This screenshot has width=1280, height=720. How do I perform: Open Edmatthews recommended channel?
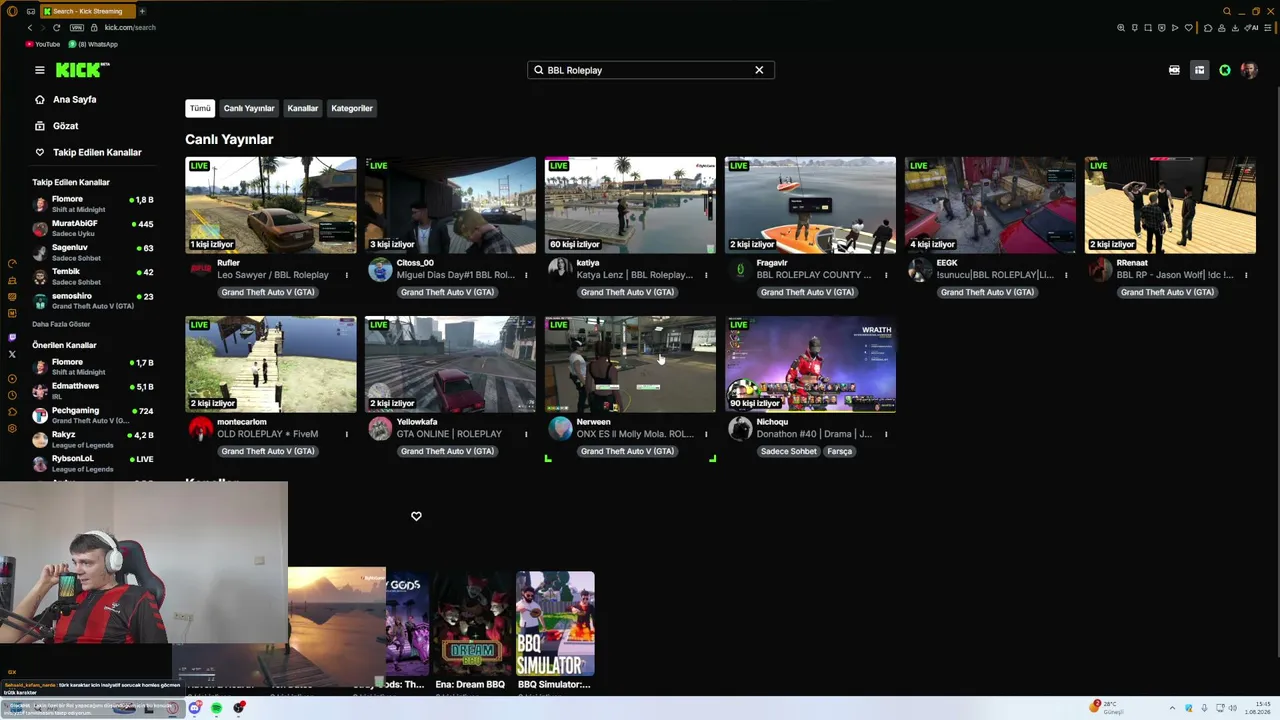94,391
